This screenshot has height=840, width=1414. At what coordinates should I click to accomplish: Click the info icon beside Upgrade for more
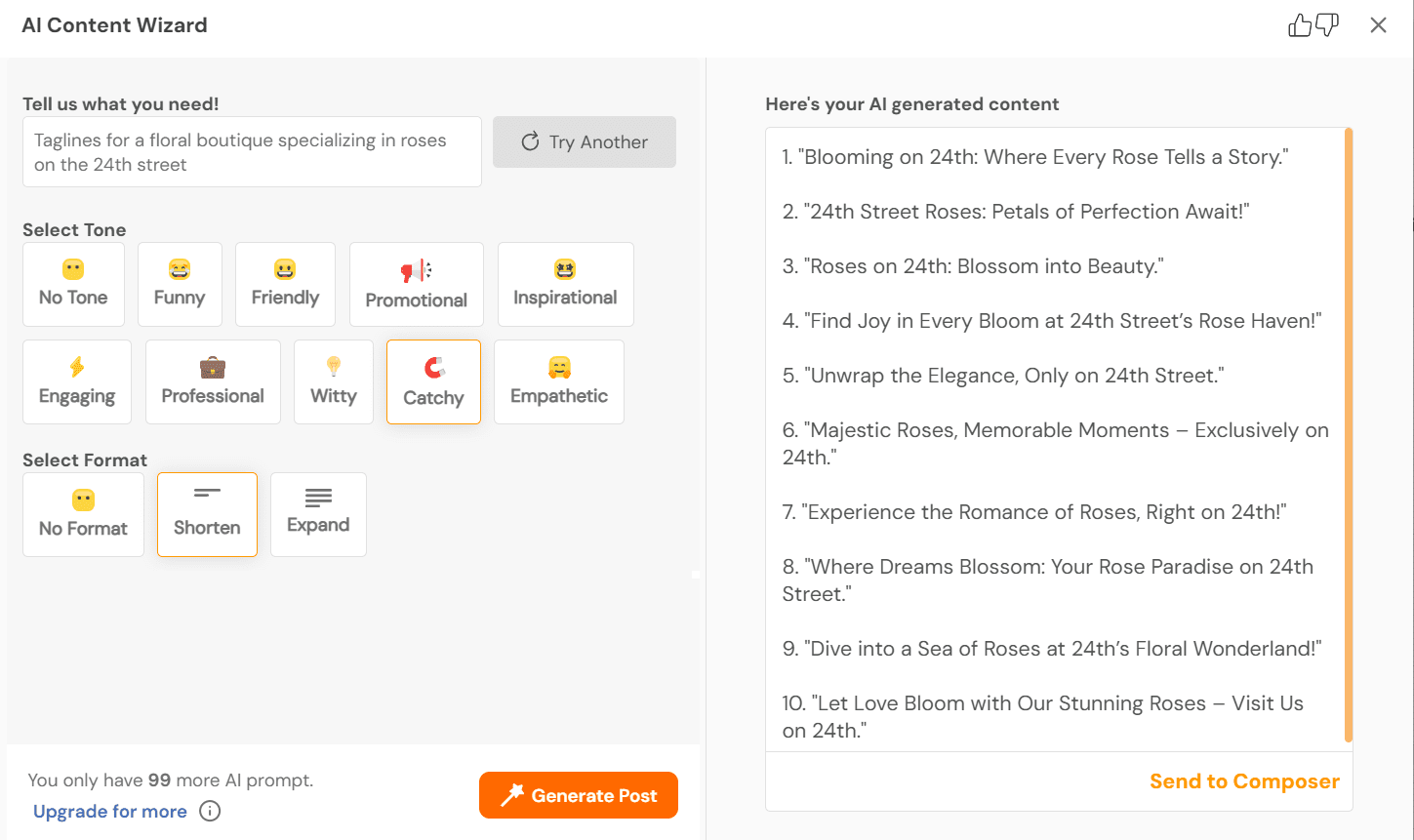pyautogui.click(x=210, y=811)
